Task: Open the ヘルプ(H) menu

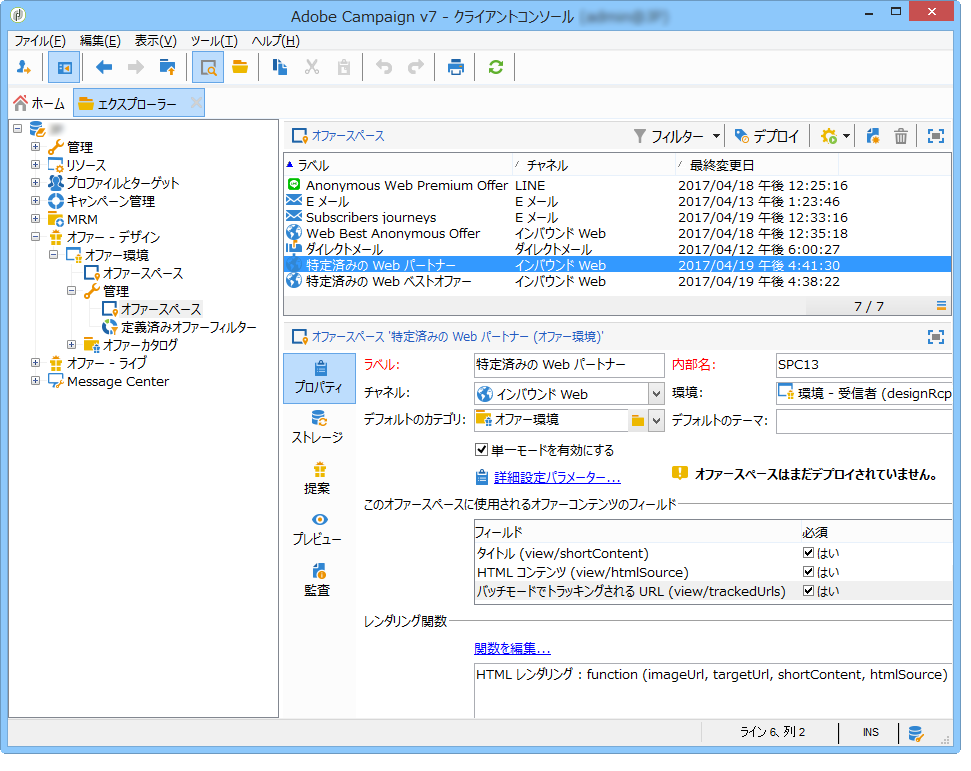Action: click(x=276, y=41)
